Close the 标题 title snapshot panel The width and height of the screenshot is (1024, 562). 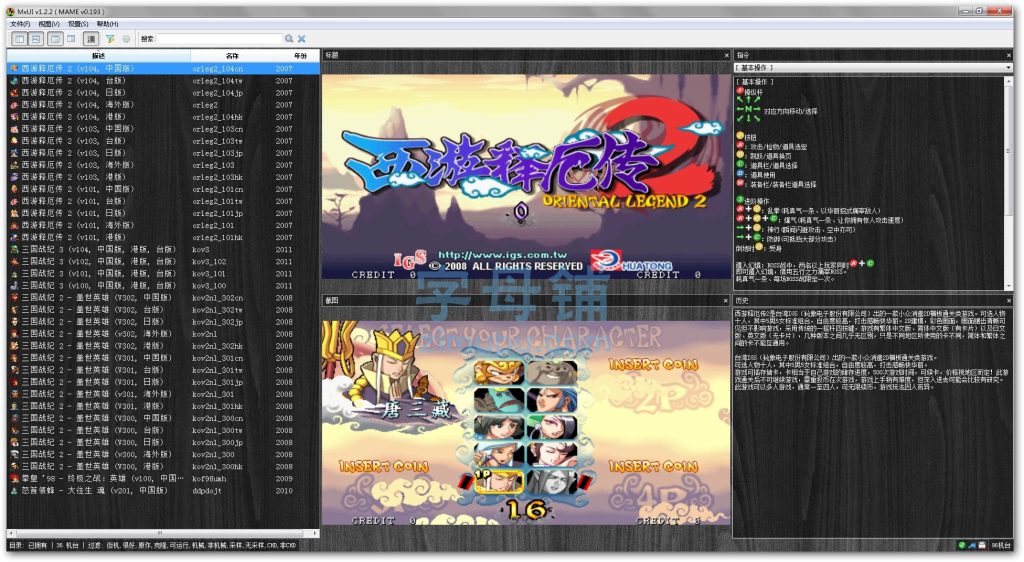coord(726,55)
